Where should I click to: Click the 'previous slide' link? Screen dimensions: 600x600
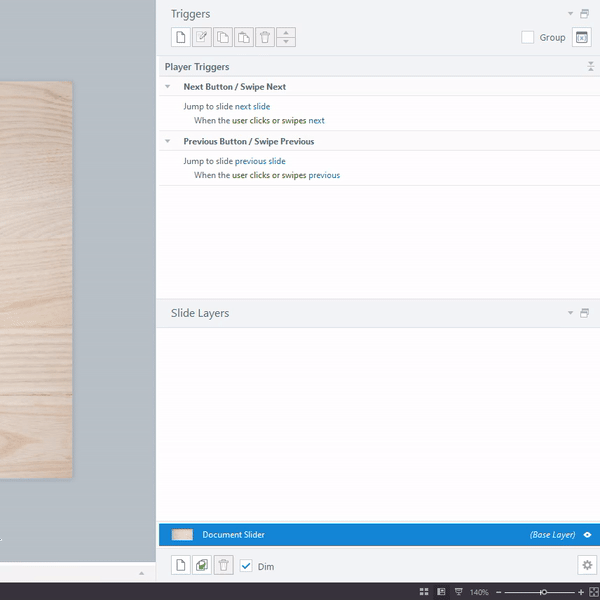pos(260,161)
